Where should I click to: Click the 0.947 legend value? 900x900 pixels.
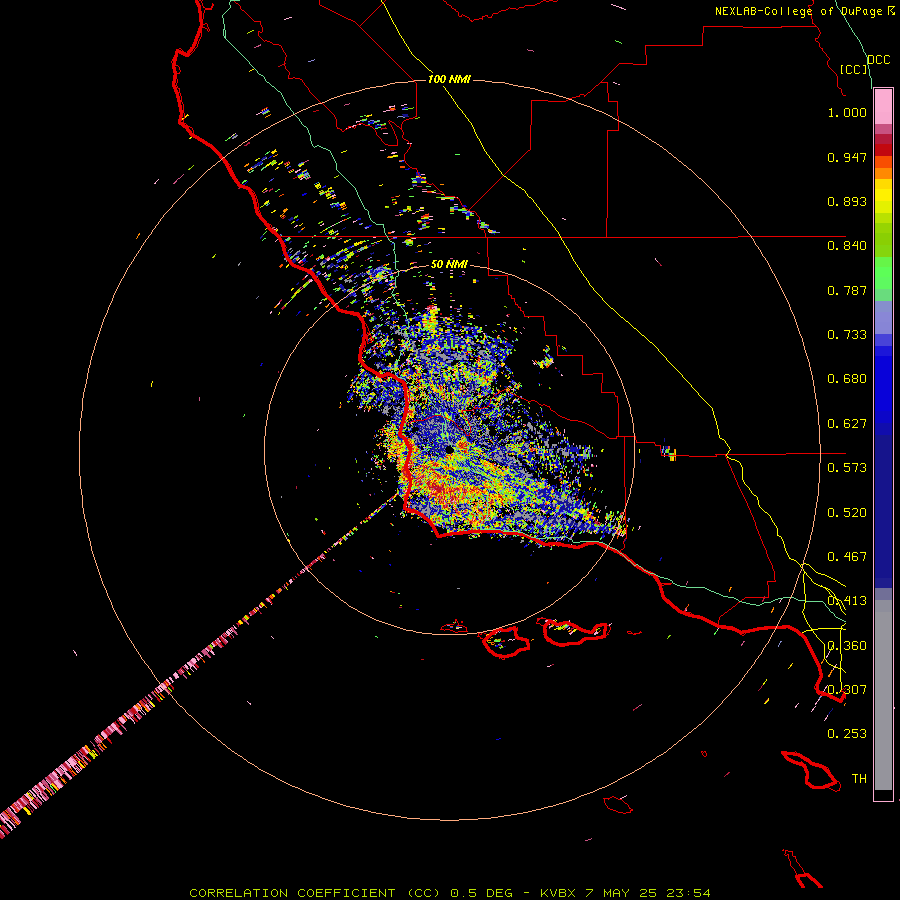[847, 157]
